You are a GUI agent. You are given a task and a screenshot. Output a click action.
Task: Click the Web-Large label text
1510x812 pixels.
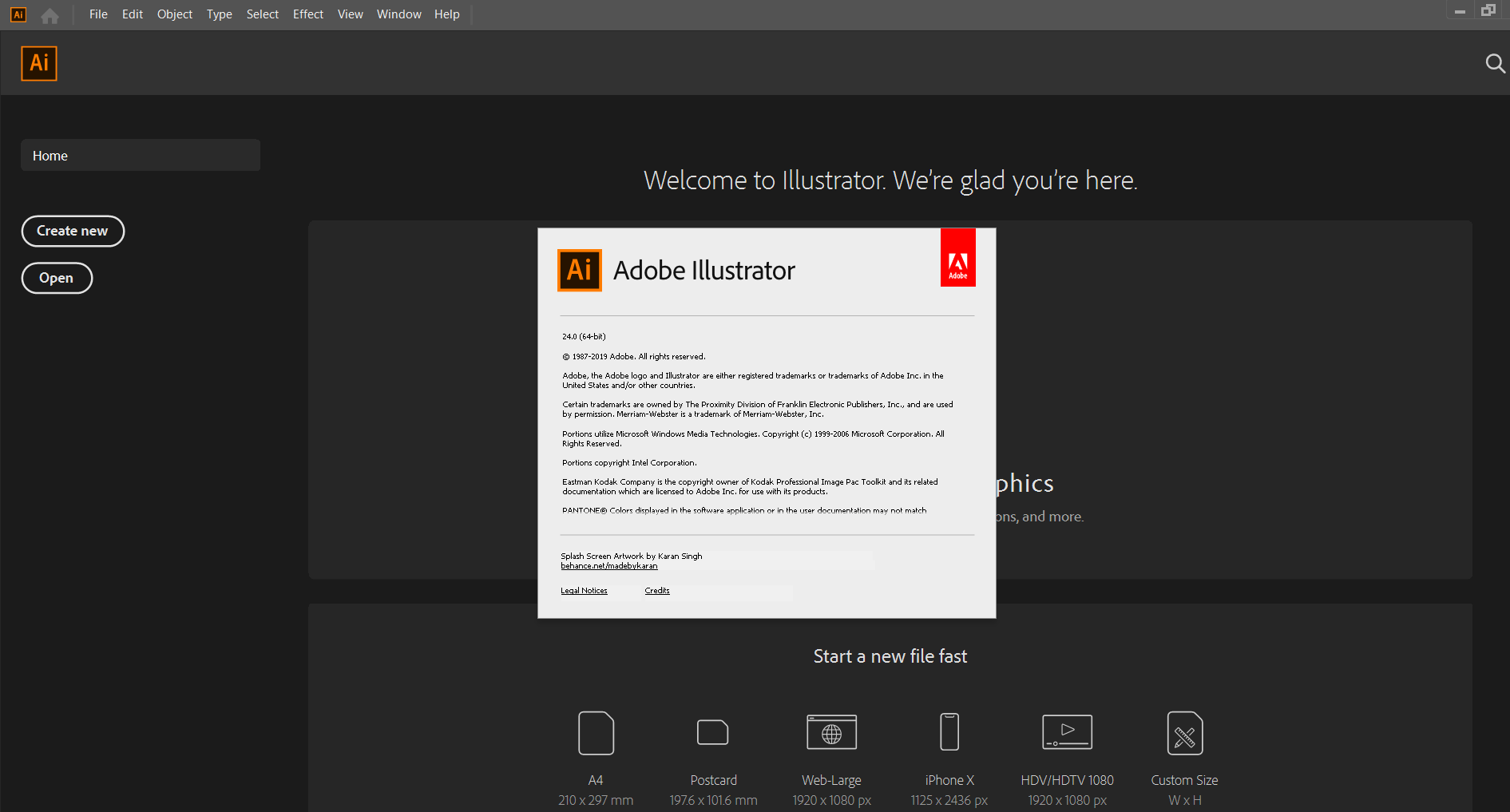click(x=831, y=780)
